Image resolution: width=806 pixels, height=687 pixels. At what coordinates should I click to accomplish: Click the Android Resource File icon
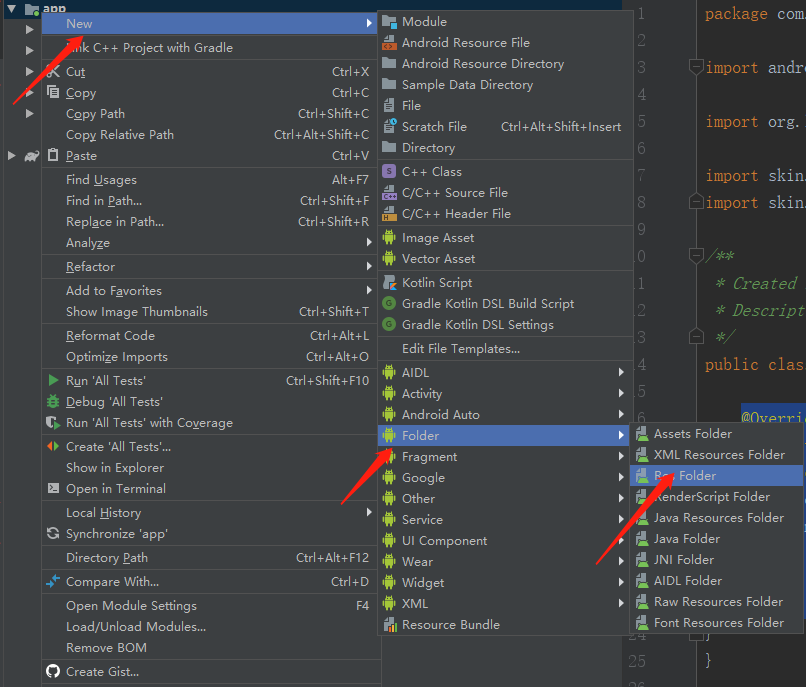click(x=389, y=43)
